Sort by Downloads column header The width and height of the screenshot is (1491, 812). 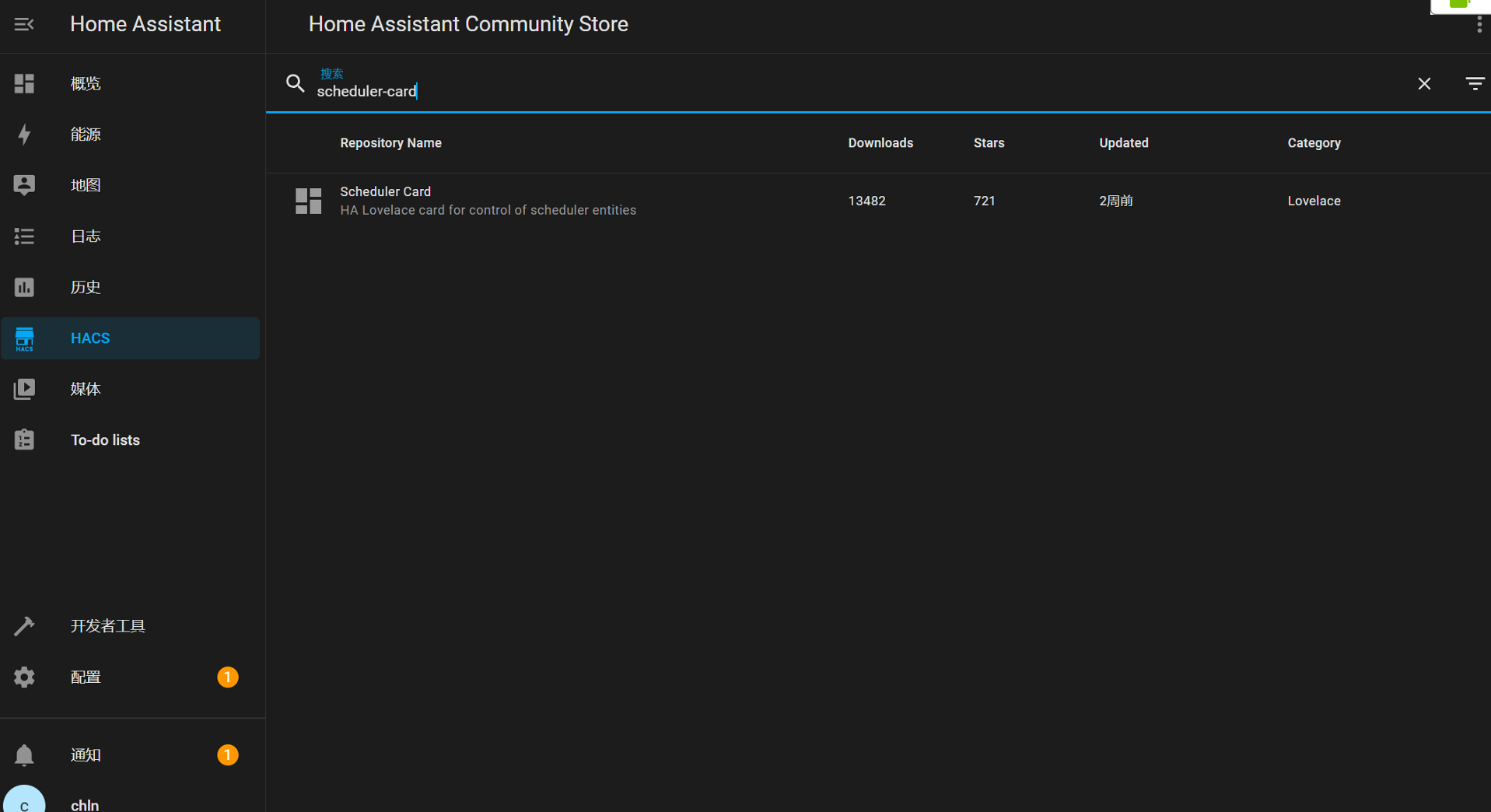[x=880, y=143]
